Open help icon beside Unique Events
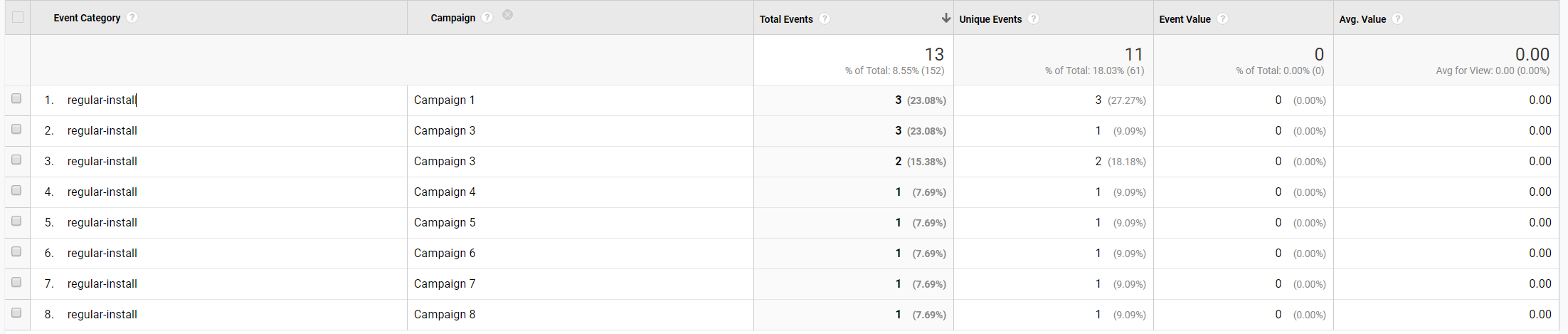This screenshot has width=1568, height=334. click(1034, 19)
